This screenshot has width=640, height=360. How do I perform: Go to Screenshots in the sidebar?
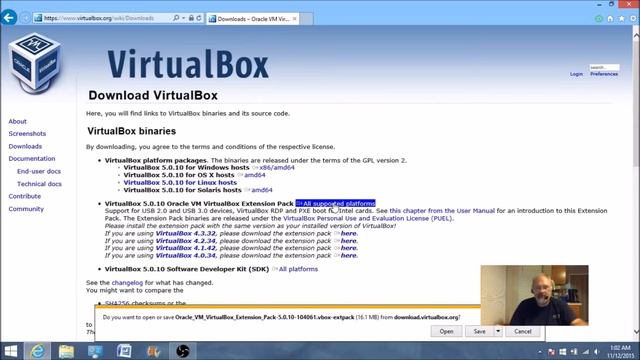click(27, 133)
